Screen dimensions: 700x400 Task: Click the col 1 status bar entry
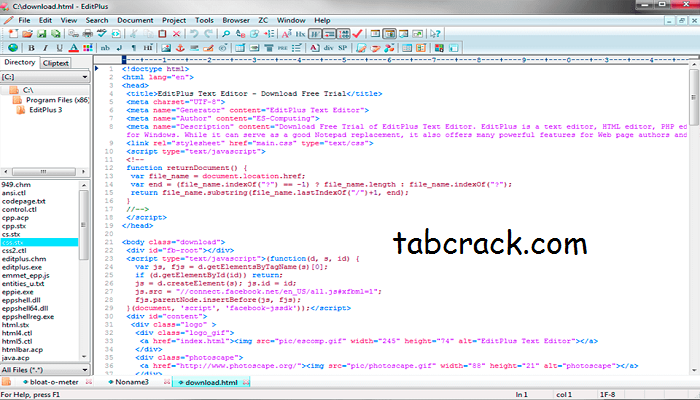564,395
